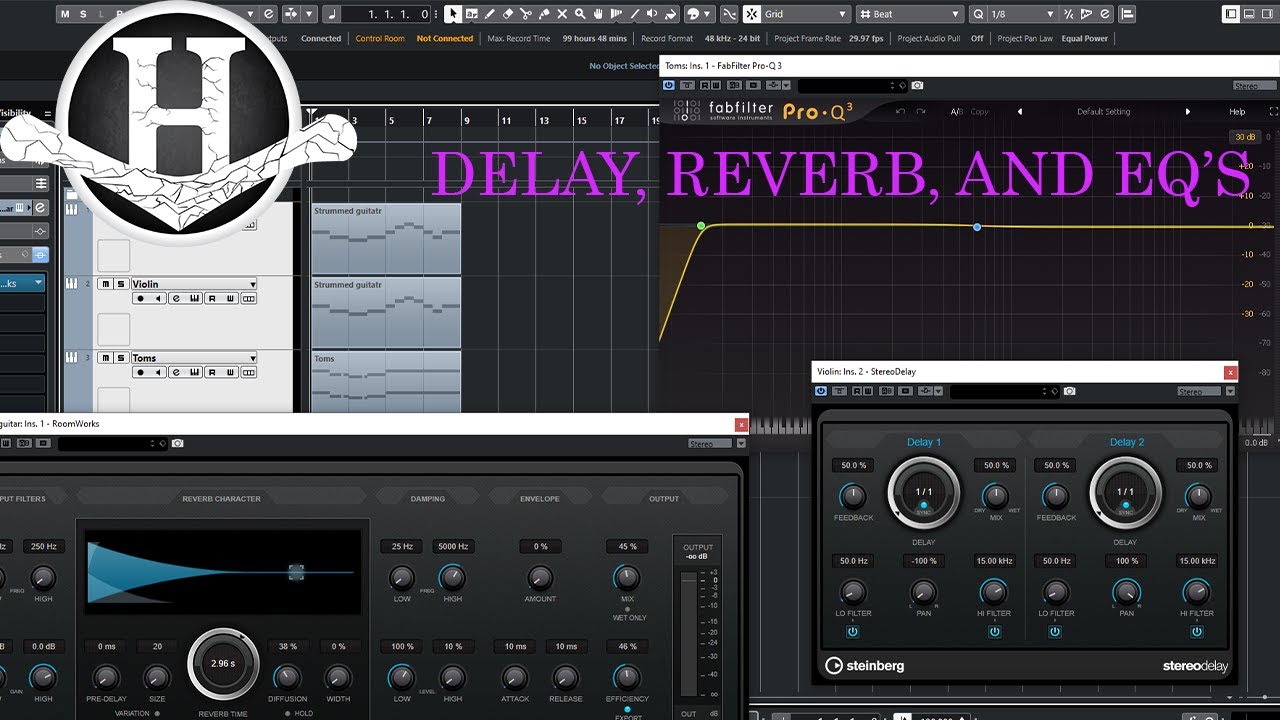Click Monitor speaker on Toms track

[158, 372]
